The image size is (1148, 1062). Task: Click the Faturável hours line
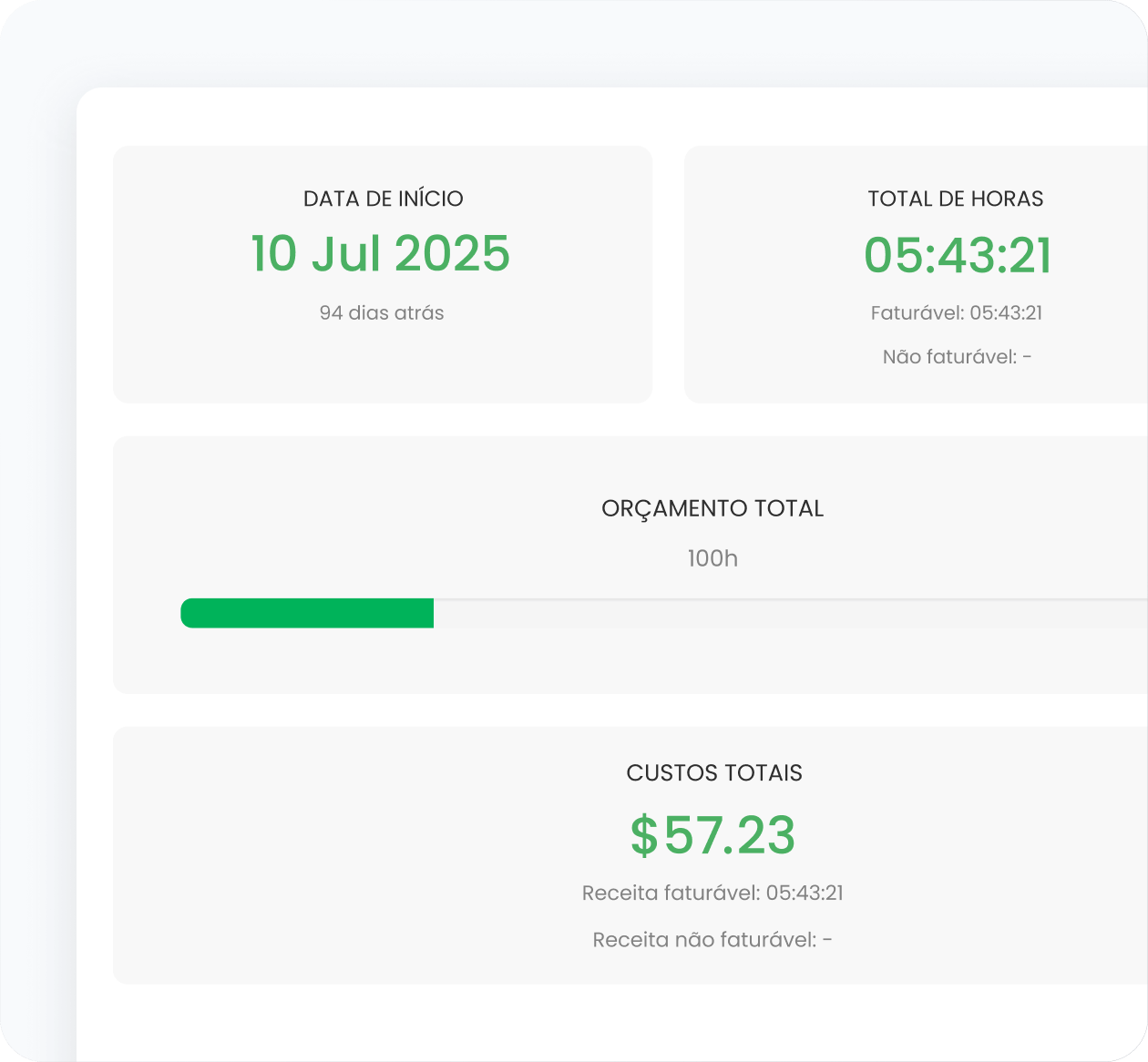[956, 312]
